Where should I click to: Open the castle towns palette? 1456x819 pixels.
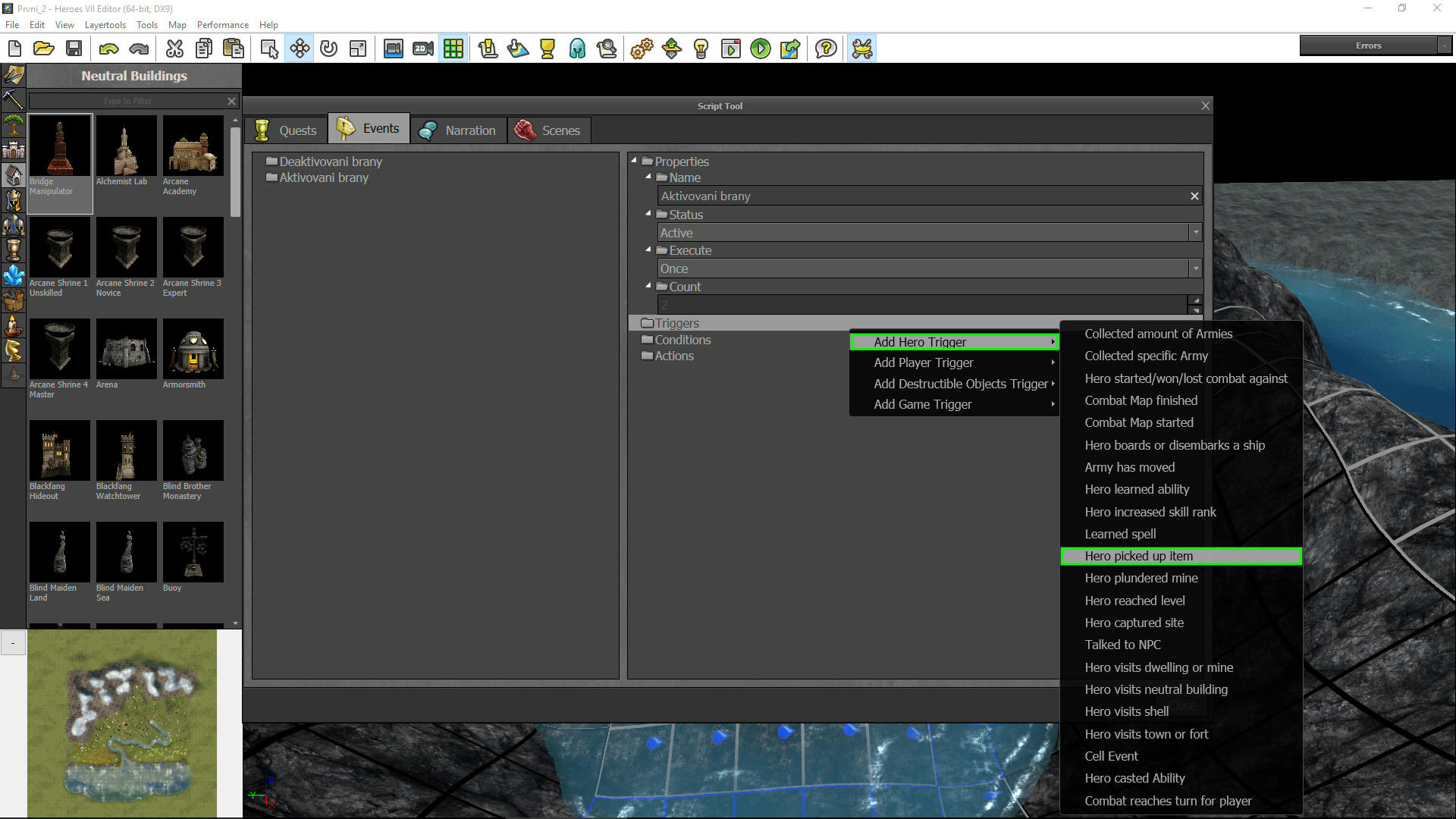(x=14, y=149)
